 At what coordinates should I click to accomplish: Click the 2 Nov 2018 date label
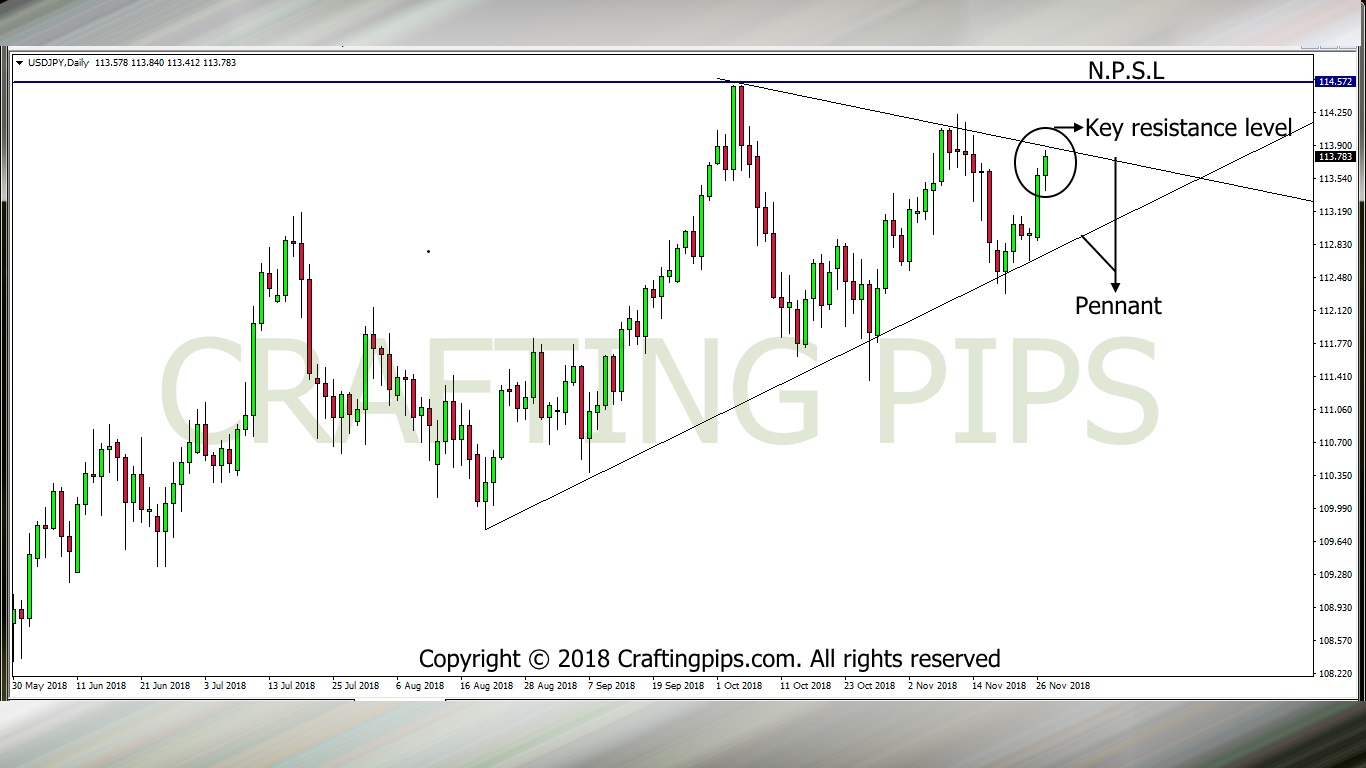(932, 686)
